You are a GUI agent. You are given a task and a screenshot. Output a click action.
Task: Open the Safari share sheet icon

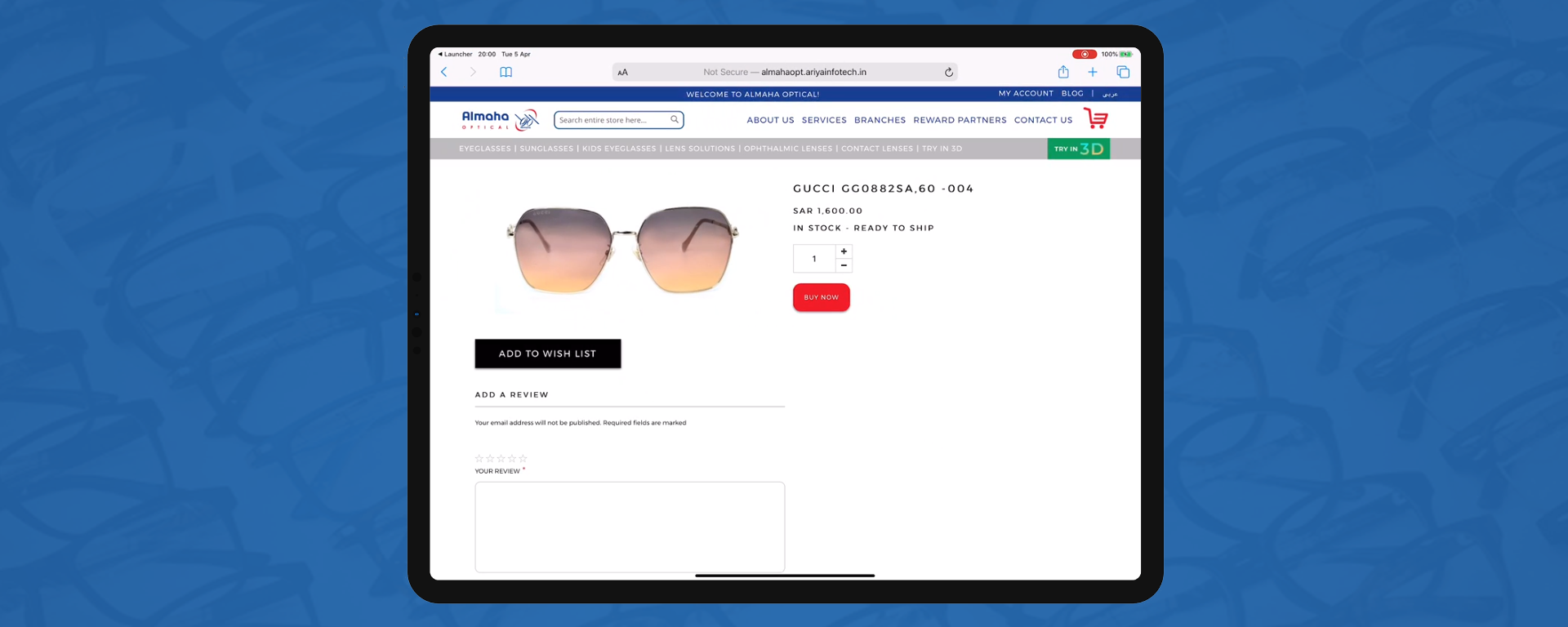coord(1063,72)
